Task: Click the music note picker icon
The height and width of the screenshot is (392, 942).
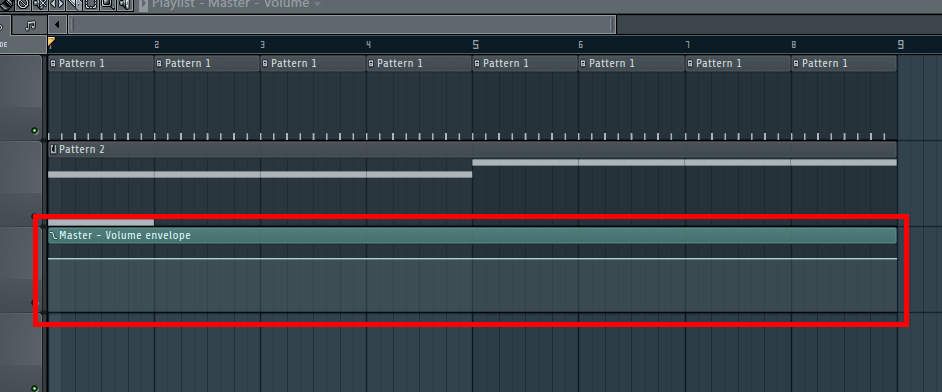Action: coord(31,25)
